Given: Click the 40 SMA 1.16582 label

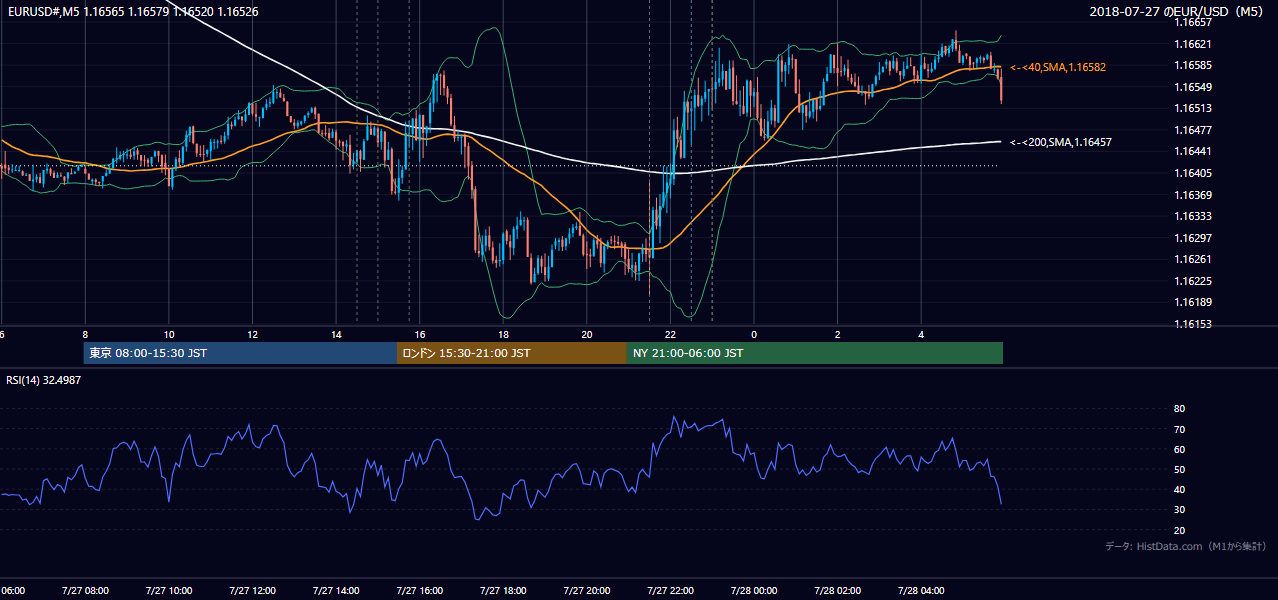Looking at the screenshot, I should pos(1058,67).
